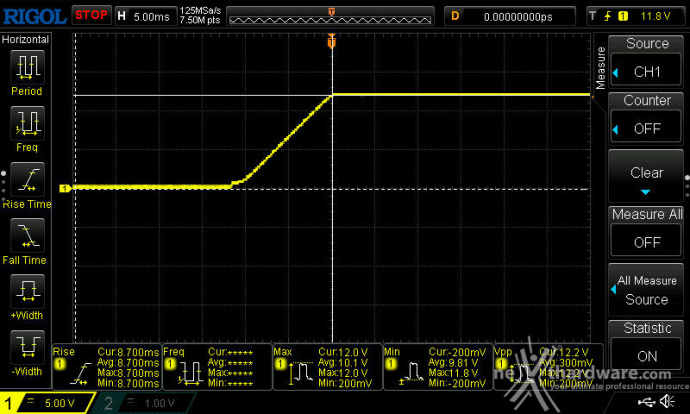Click the 125MSa/s sample rate readout
The image size is (690, 414).
point(200,11)
